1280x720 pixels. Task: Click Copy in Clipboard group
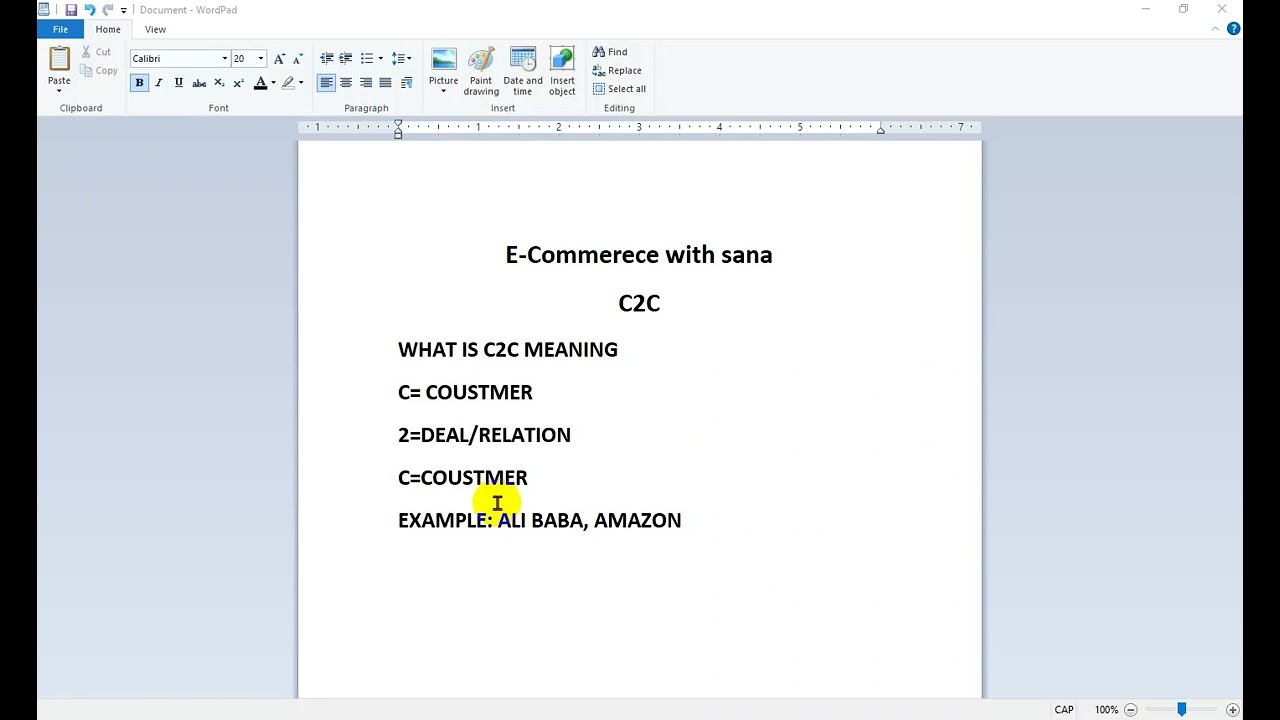point(99,71)
